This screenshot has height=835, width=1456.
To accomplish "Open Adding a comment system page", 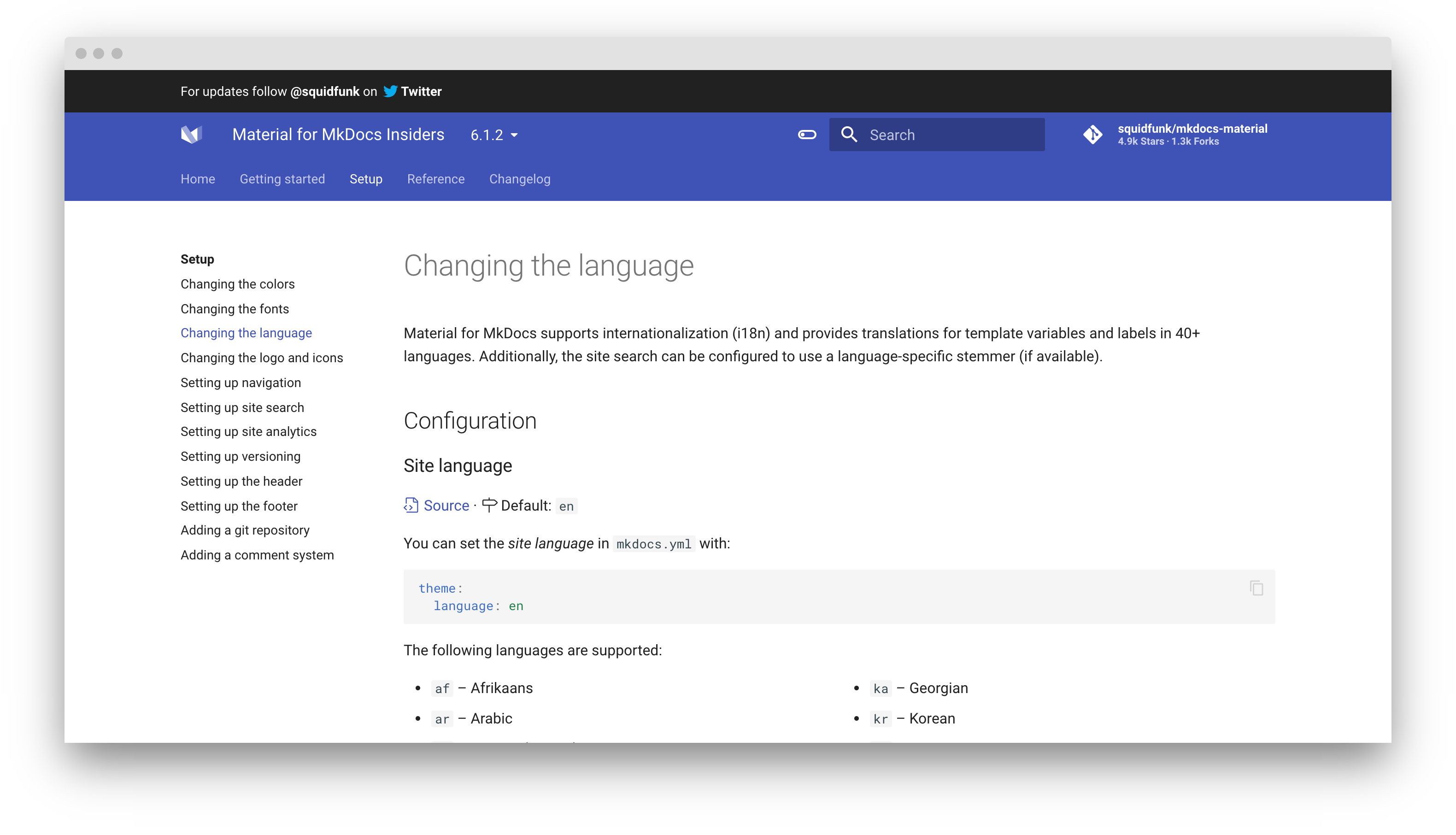I will coord(257,555).
